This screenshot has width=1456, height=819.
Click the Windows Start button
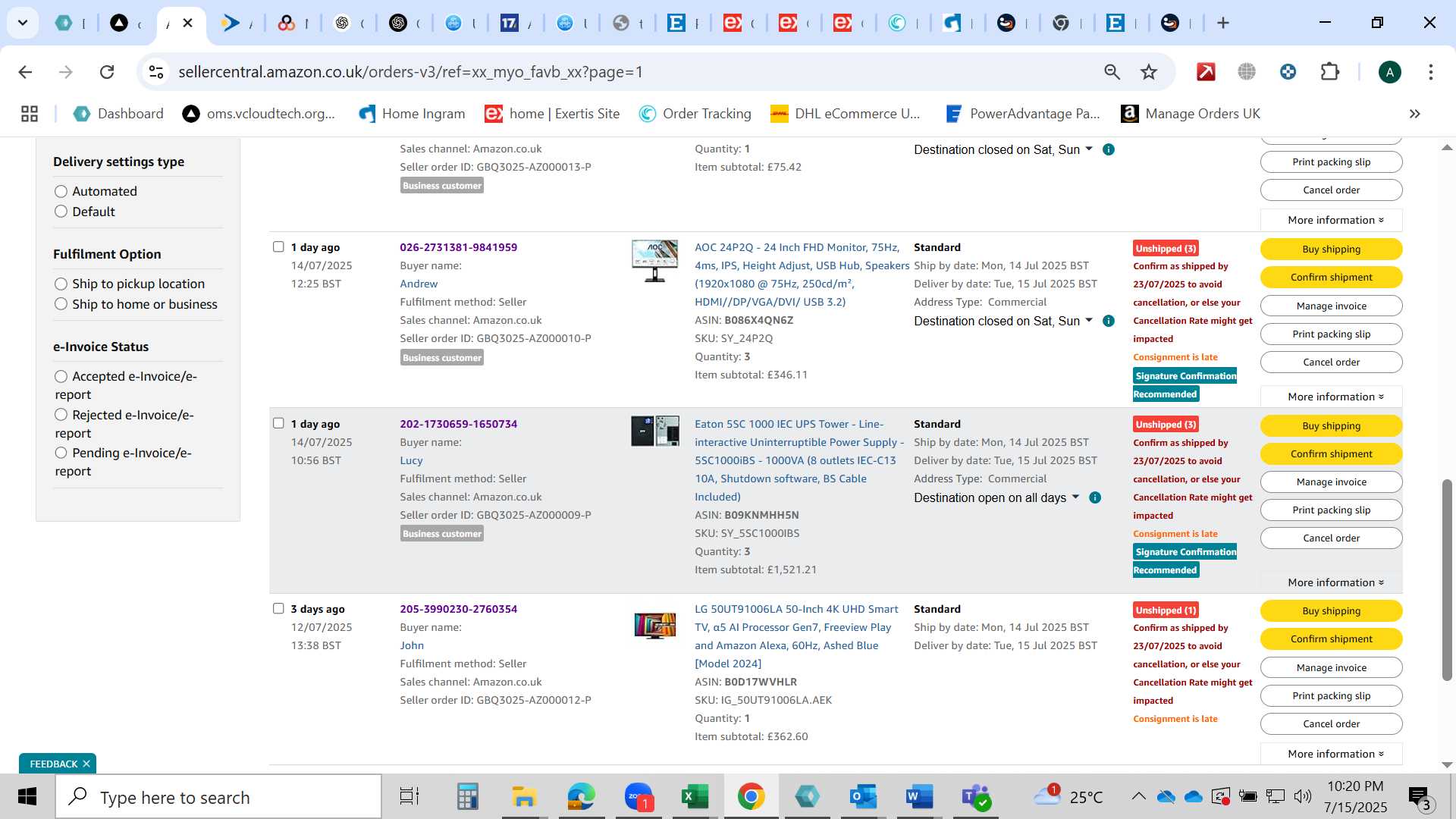[27, 797]
